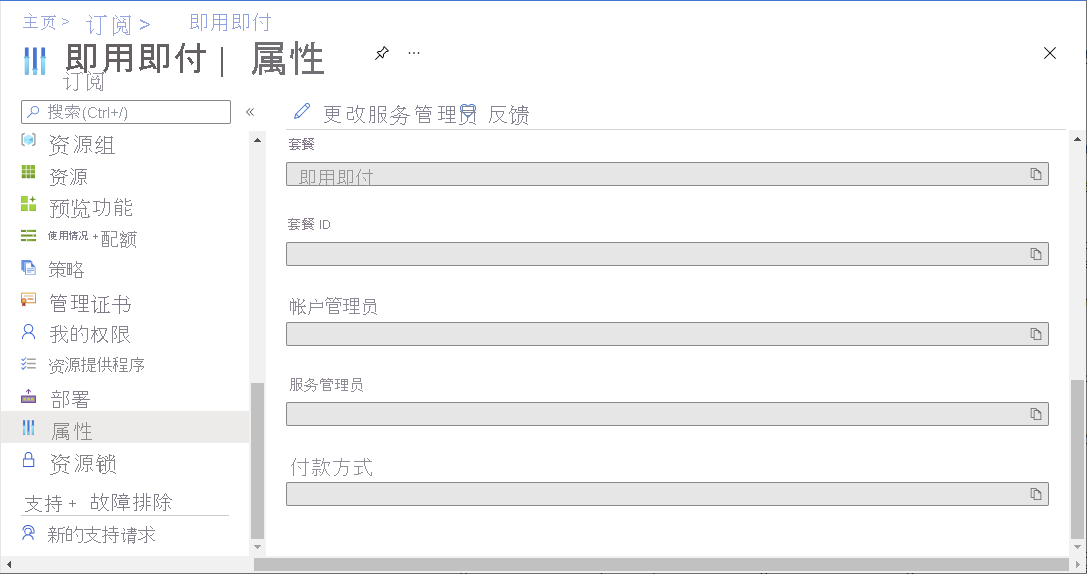The image size is (1087, 574).
Task: Copy the 服务管理员 value
Action: point(1036,414)
